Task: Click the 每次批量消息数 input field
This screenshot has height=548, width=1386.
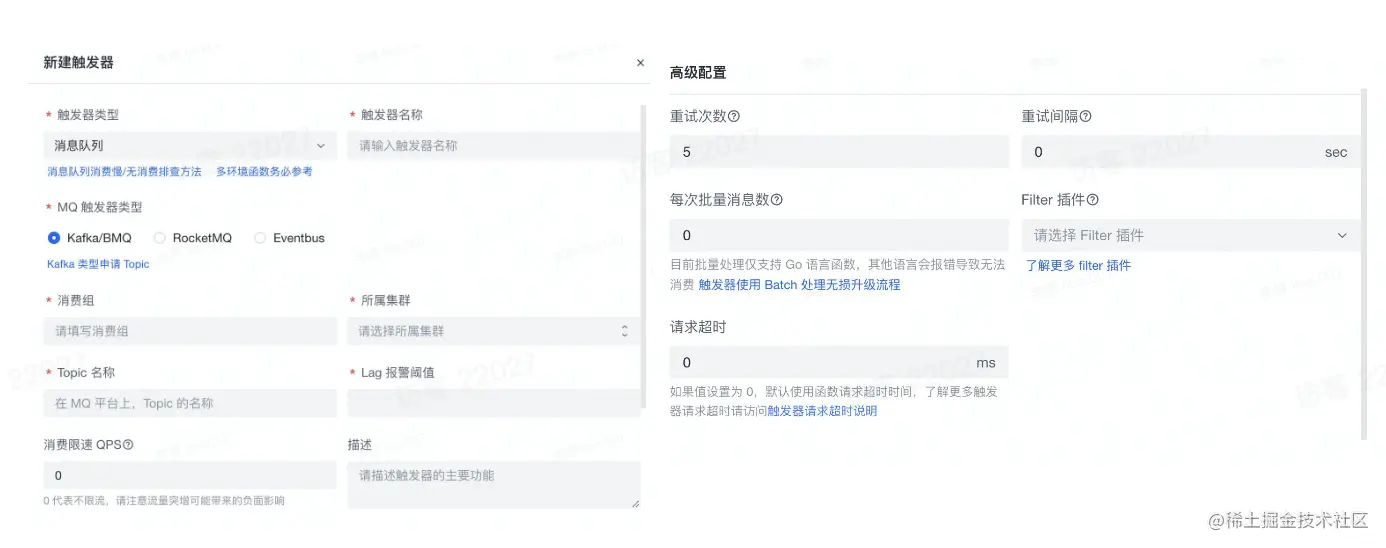Action: (839, 235)
